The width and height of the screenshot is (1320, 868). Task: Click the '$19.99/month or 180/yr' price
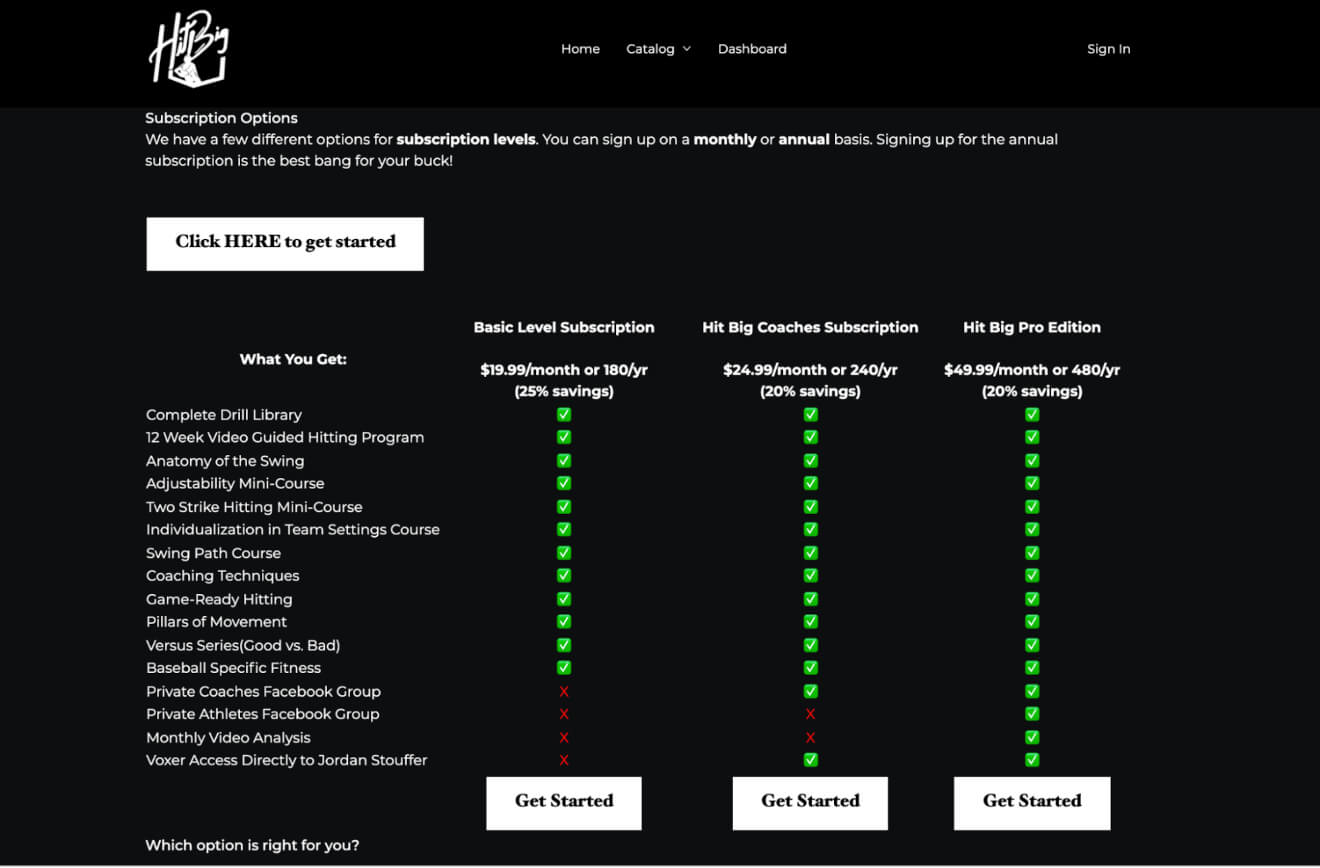pyautogui.click(x=564, y=370)
